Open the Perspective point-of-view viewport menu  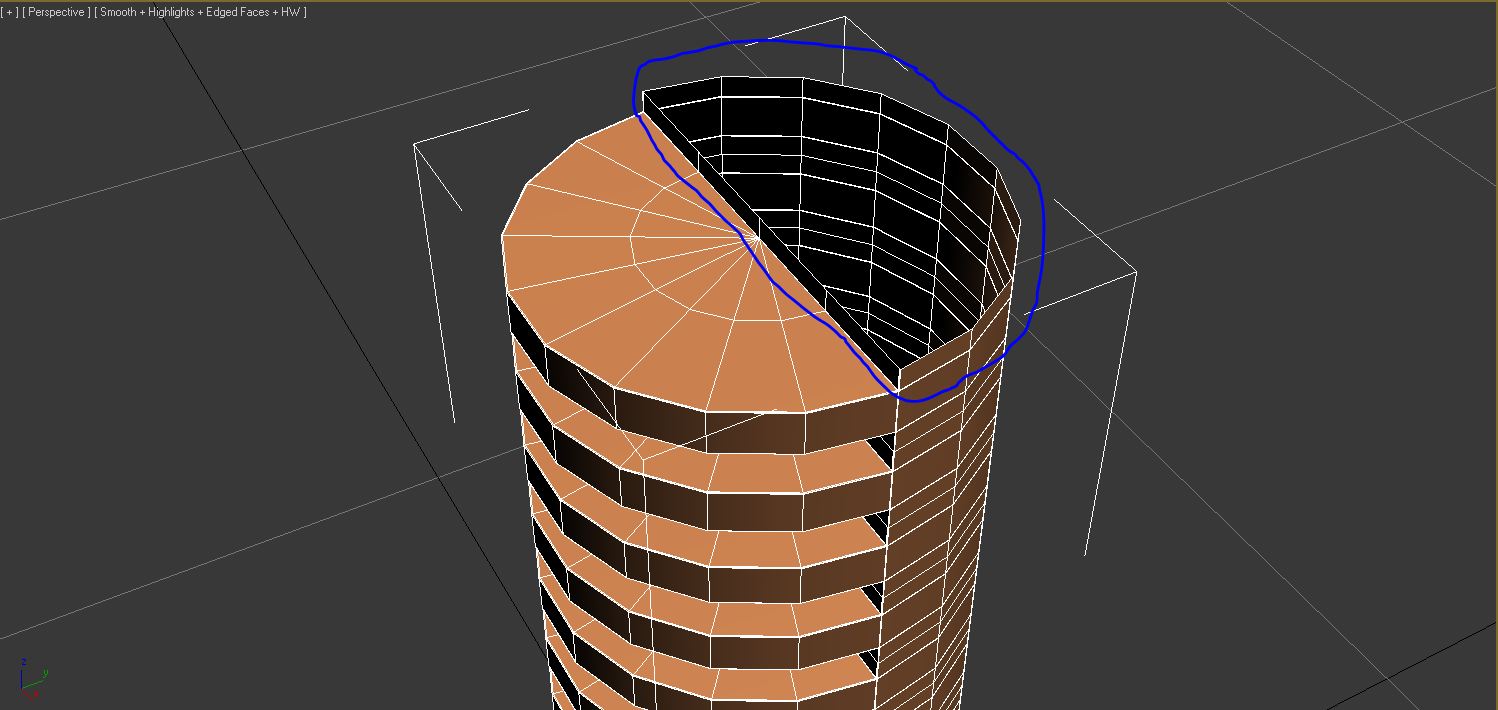point(56,12)
